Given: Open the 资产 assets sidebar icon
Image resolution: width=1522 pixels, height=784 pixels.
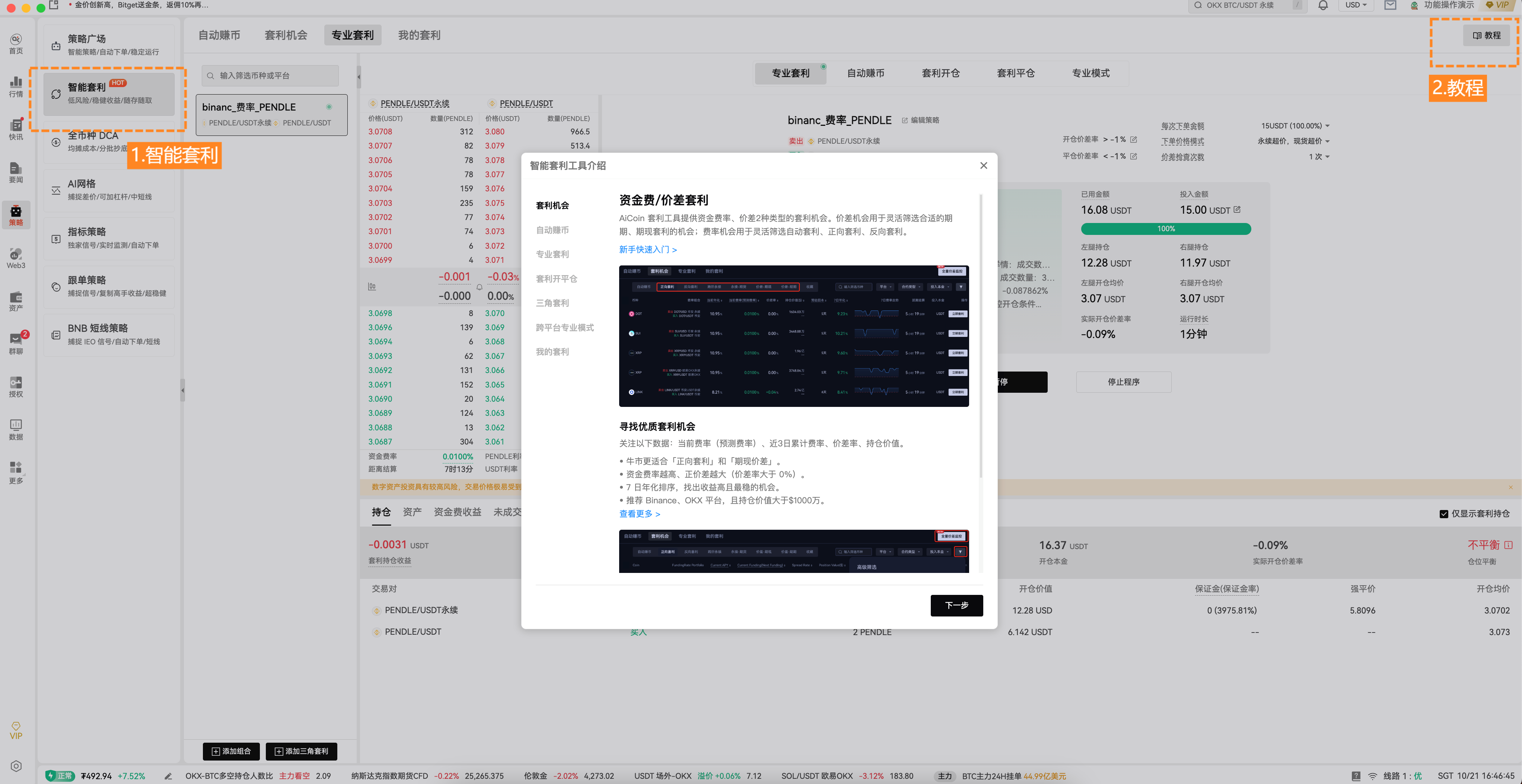Looking at the screenshot, I should pyautogui.click(x=16, y=301).
